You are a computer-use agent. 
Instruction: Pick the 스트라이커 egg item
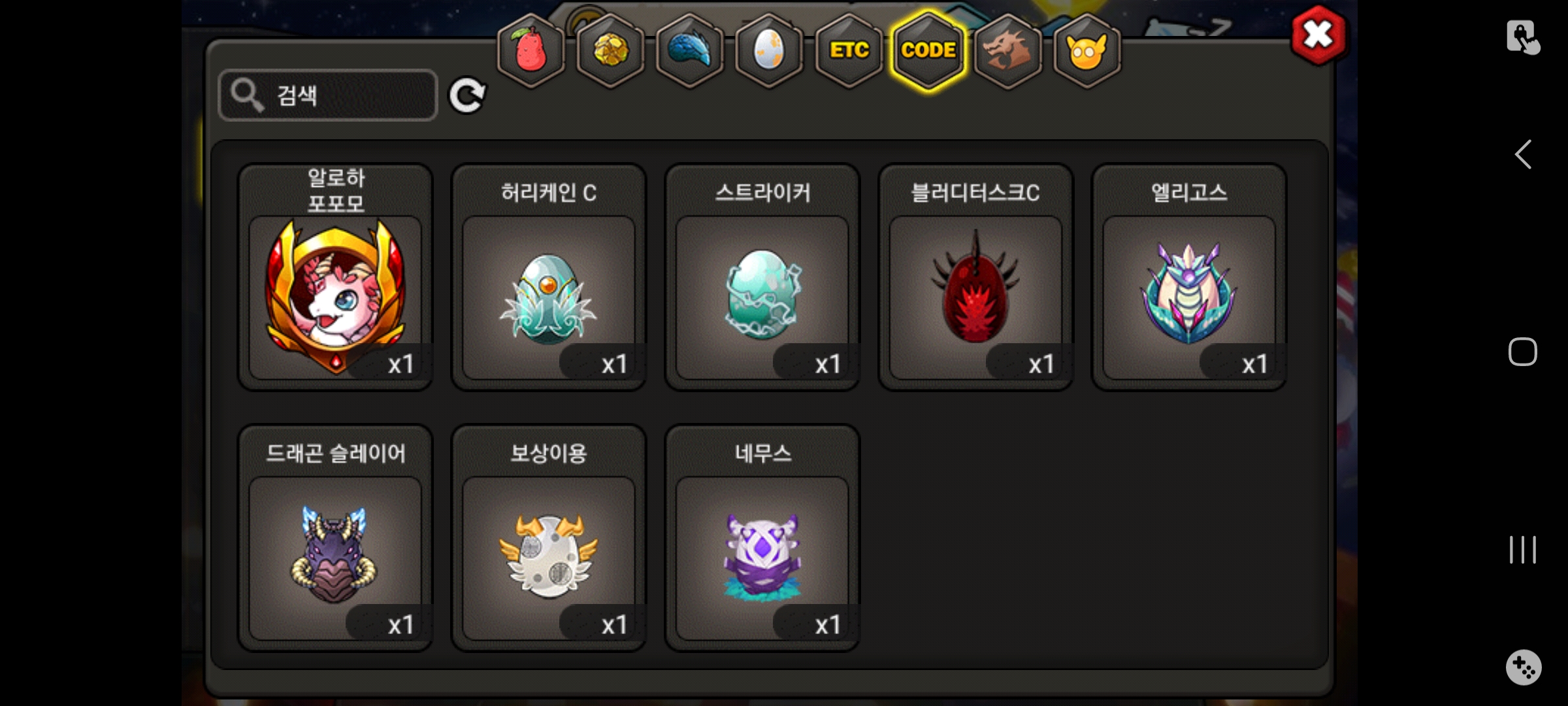[x=762, y=277]
